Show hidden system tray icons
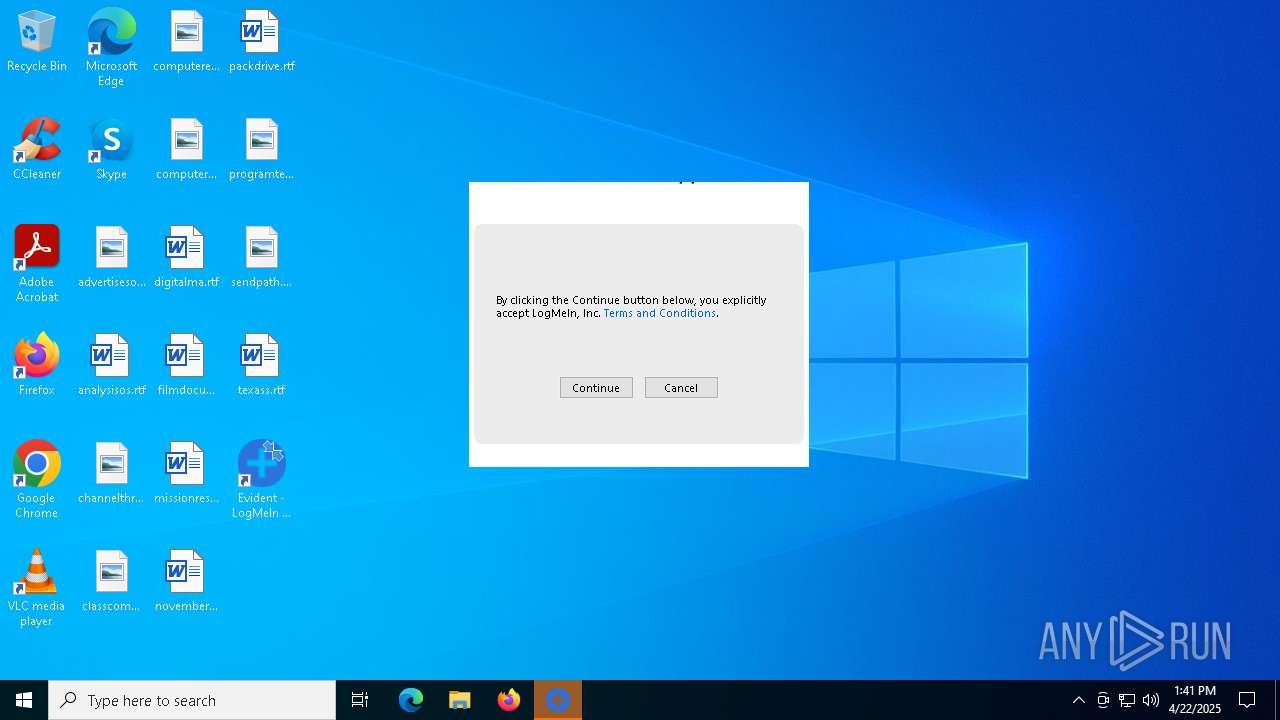The image size is (1280, 720). pyautogui.click(x=1078, y=700)
